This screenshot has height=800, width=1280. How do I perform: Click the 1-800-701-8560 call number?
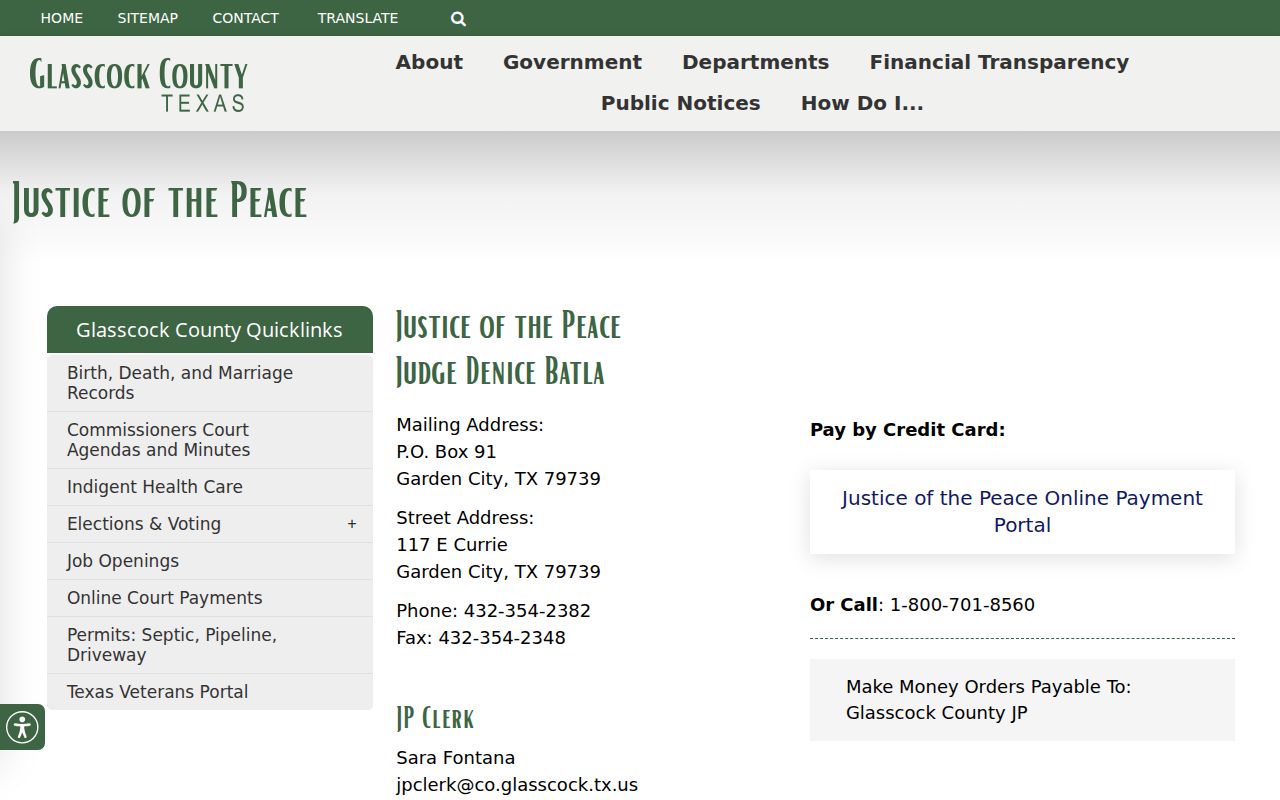[962, 605]
